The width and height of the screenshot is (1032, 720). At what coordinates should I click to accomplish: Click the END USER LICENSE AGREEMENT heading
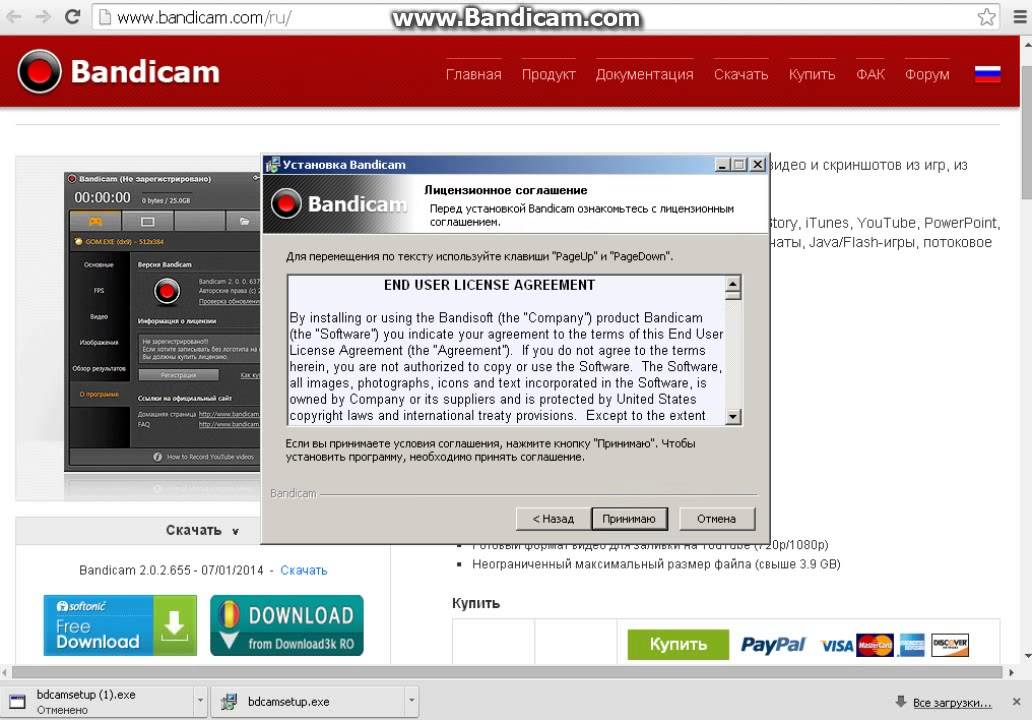click(x=489, y=285)
